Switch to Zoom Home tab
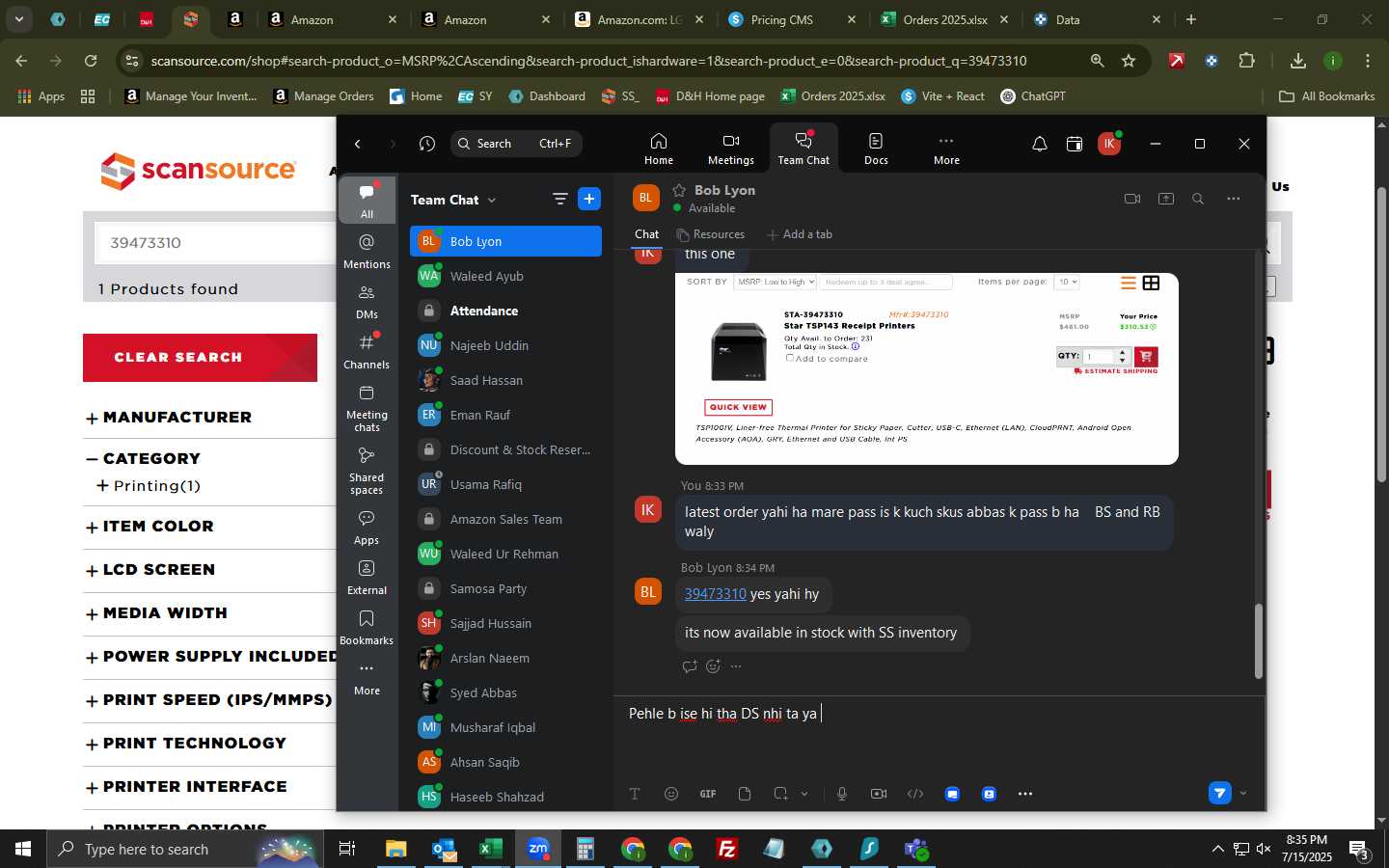The width and height of the screenshot is (1389, 868). coord(659,149)
